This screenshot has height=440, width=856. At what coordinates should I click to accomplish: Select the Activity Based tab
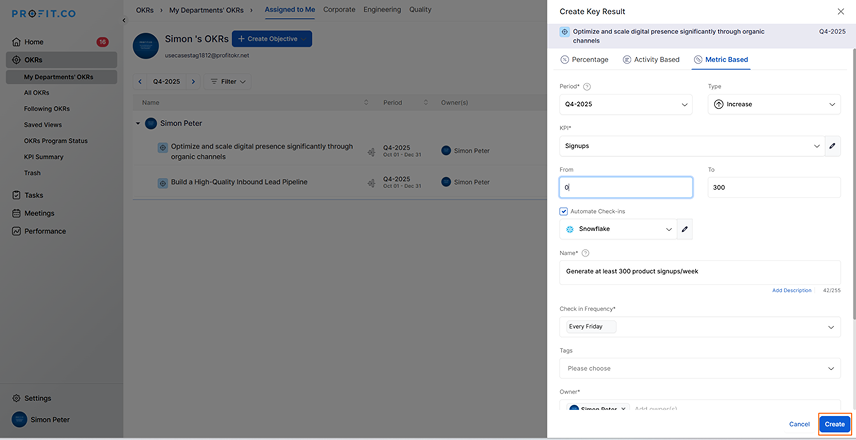[651, 60]
